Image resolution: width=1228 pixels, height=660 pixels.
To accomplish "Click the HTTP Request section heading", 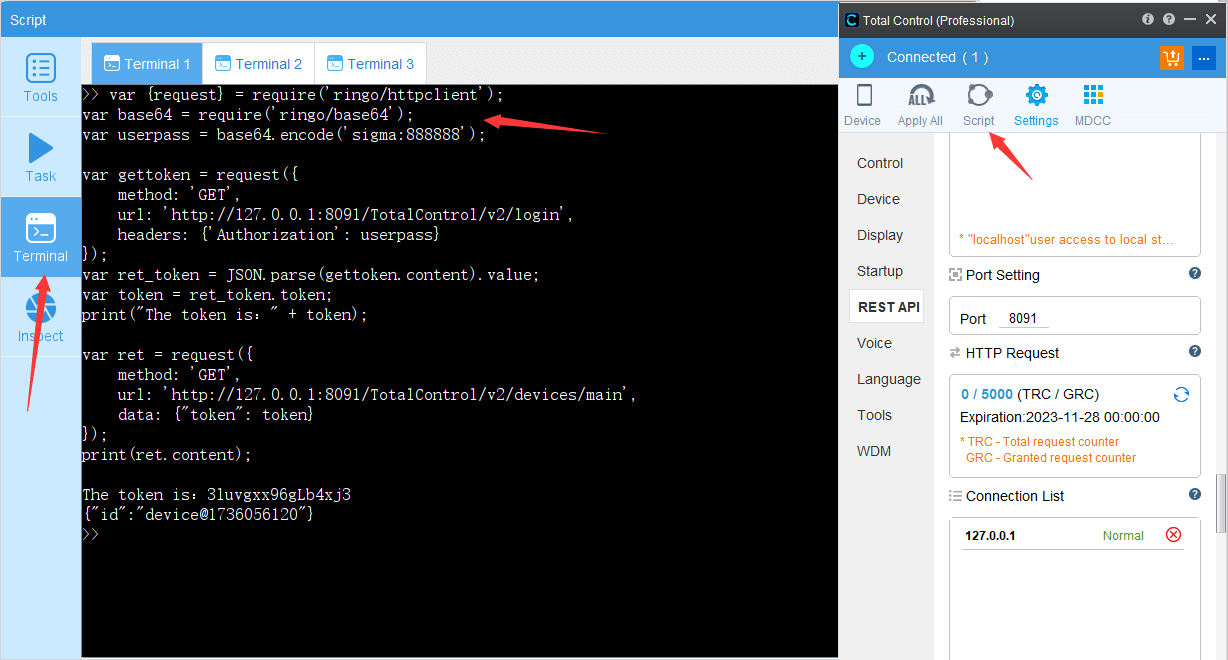I will click(1012, 353).
